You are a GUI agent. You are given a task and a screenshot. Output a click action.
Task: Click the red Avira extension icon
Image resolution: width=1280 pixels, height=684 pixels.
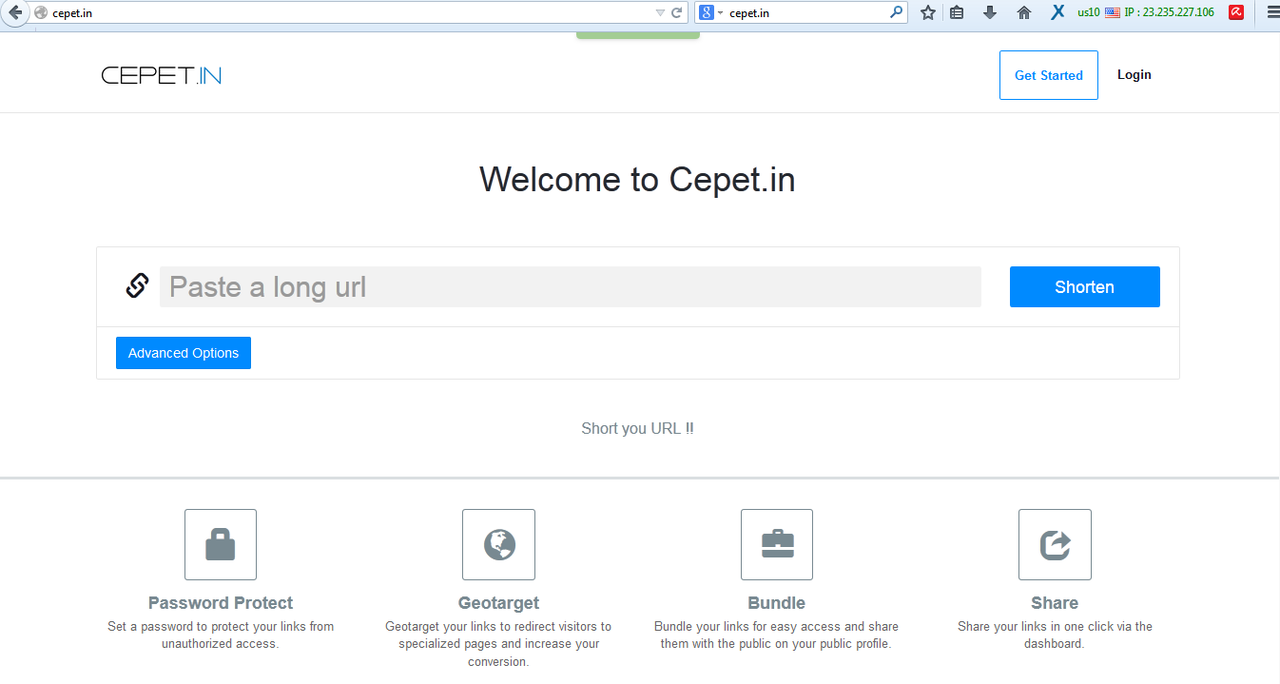1237,13
